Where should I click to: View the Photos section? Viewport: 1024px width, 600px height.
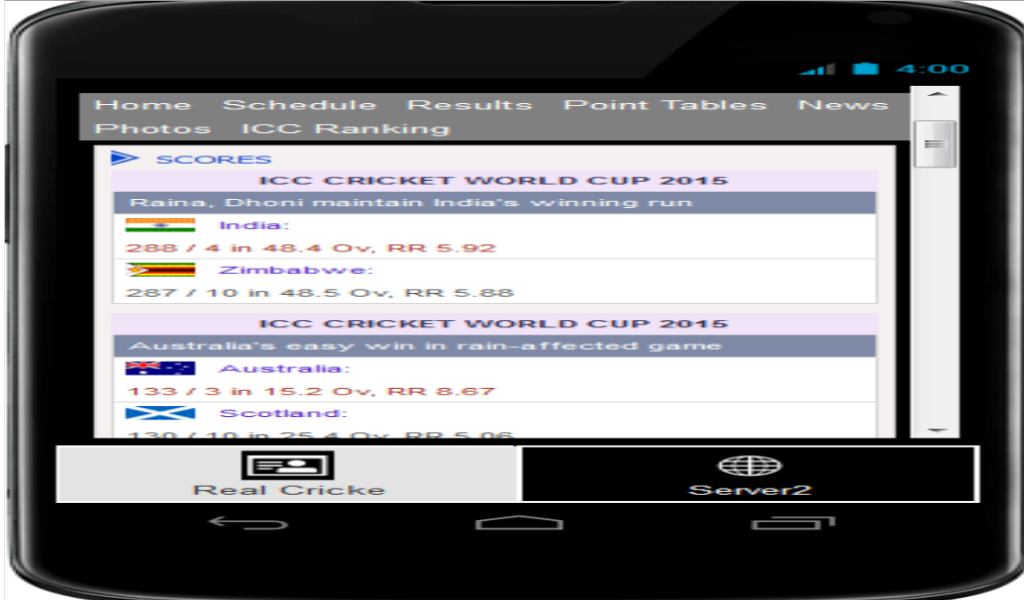152,129
